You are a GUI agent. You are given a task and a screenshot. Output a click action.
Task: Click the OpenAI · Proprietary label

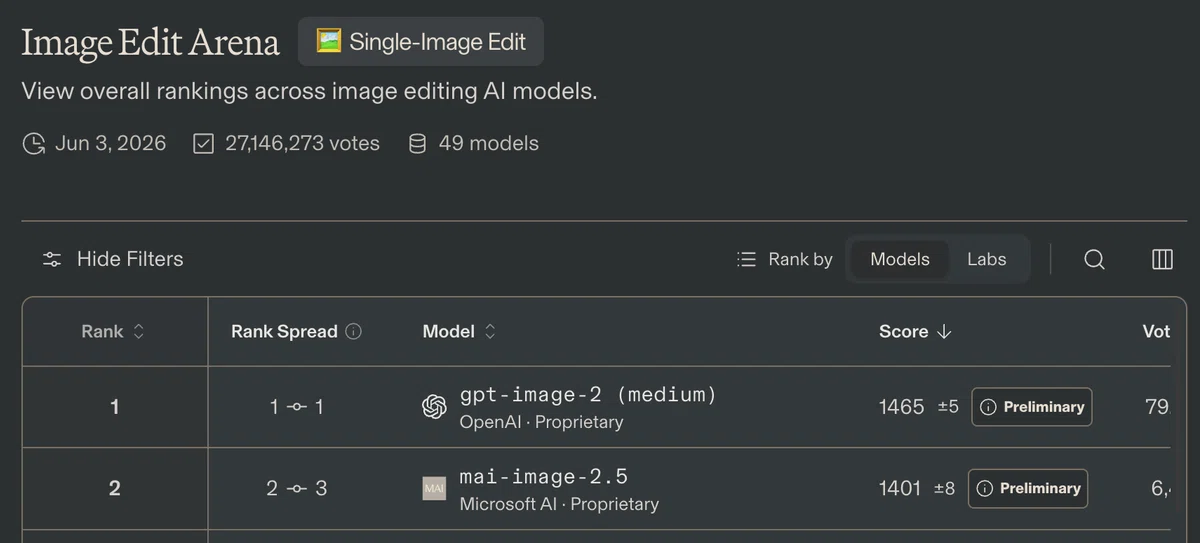[x=541, y=422]
